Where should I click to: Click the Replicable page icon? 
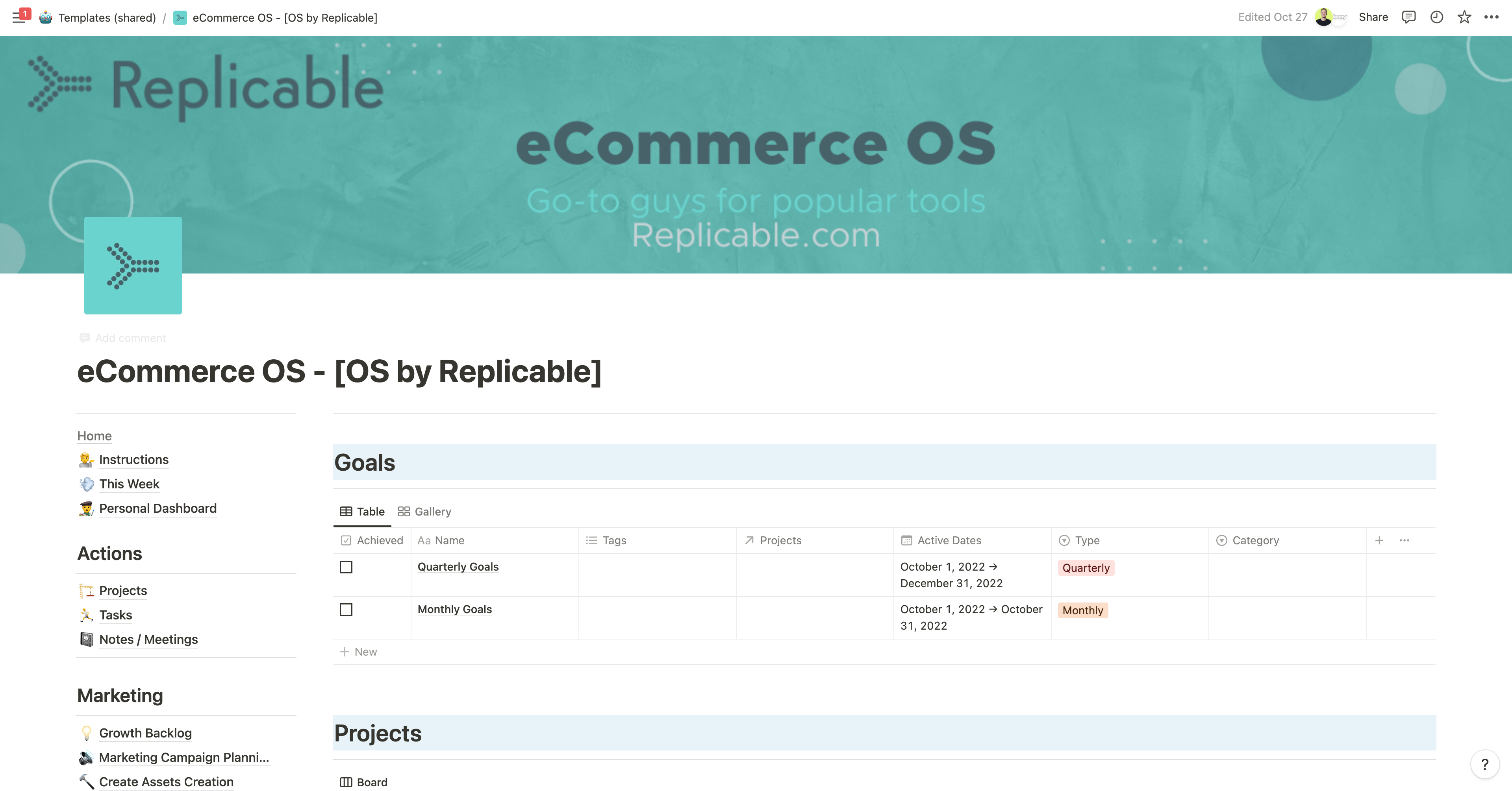pos(133,265)
